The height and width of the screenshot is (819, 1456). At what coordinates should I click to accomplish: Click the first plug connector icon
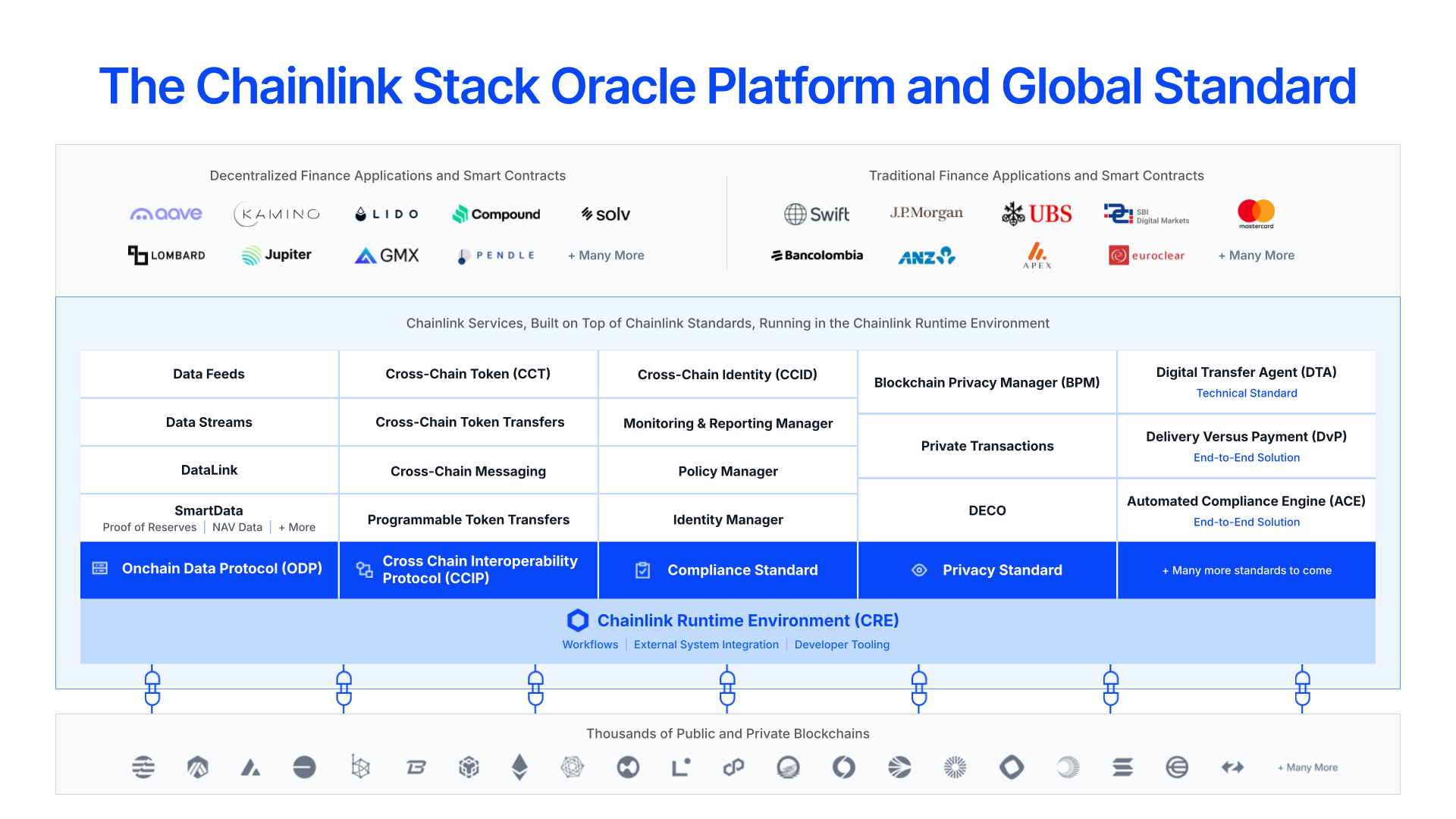coord(152,689)
